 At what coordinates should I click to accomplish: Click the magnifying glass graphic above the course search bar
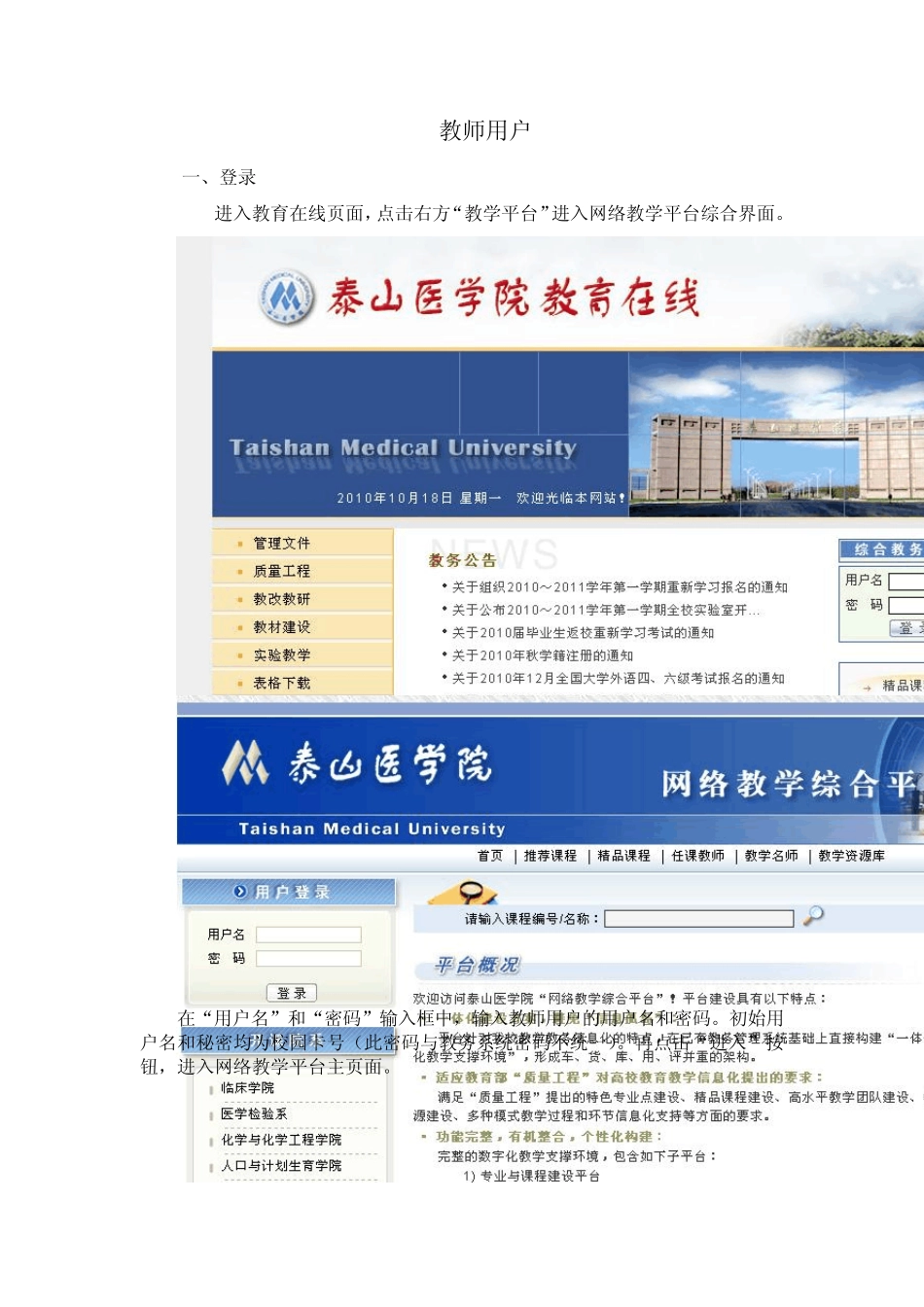pos(463,894)
